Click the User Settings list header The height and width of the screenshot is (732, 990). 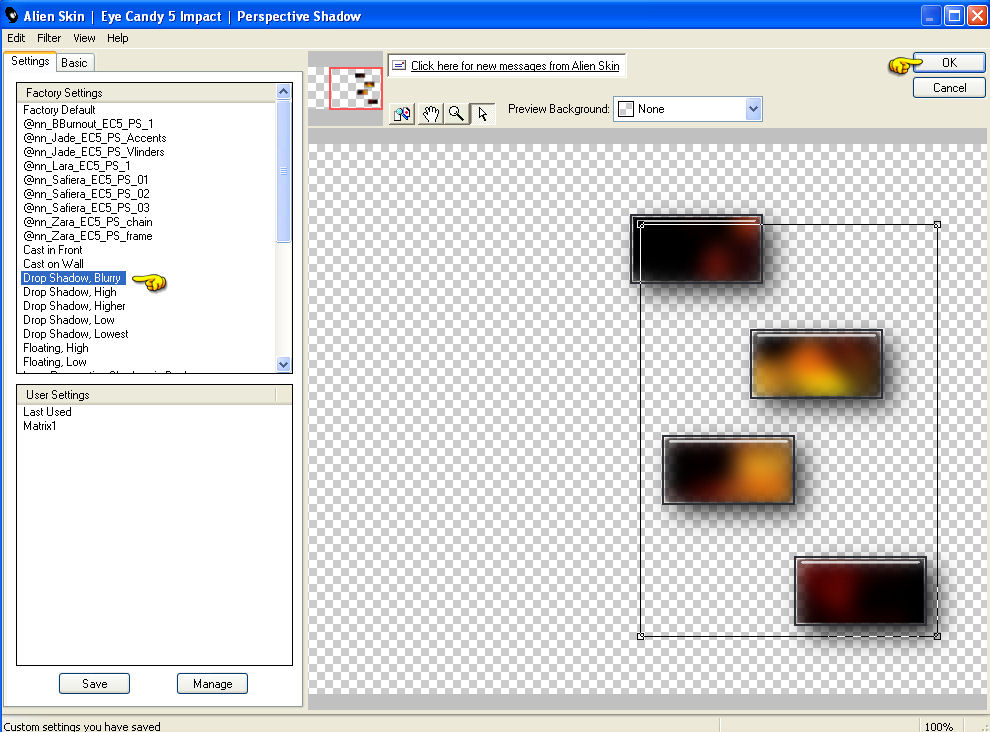[x=146, y=395]
